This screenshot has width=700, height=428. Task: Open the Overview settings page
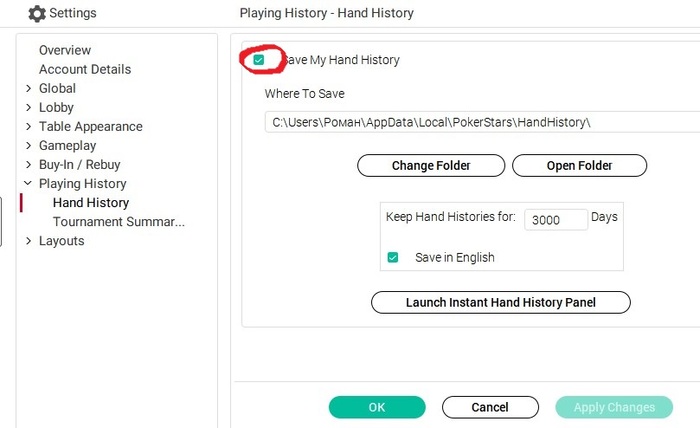(x=65, y=50)
